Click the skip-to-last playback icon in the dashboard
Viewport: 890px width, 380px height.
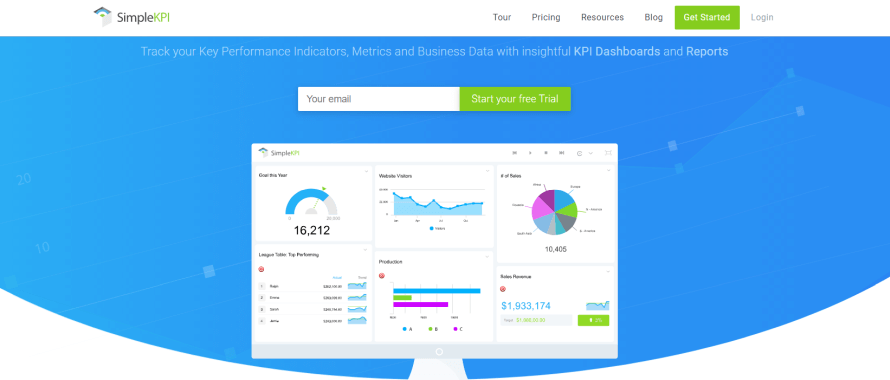click(561, 153)
